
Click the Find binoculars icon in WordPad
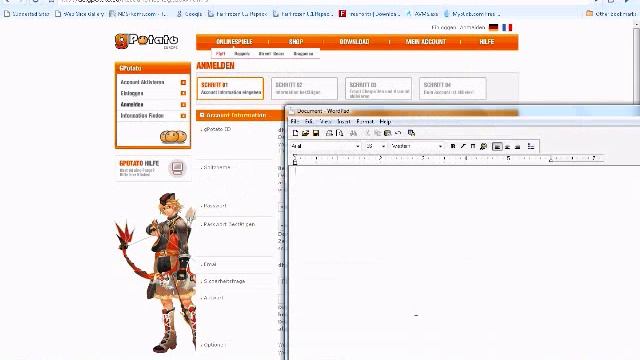click(x=353, y=133)
